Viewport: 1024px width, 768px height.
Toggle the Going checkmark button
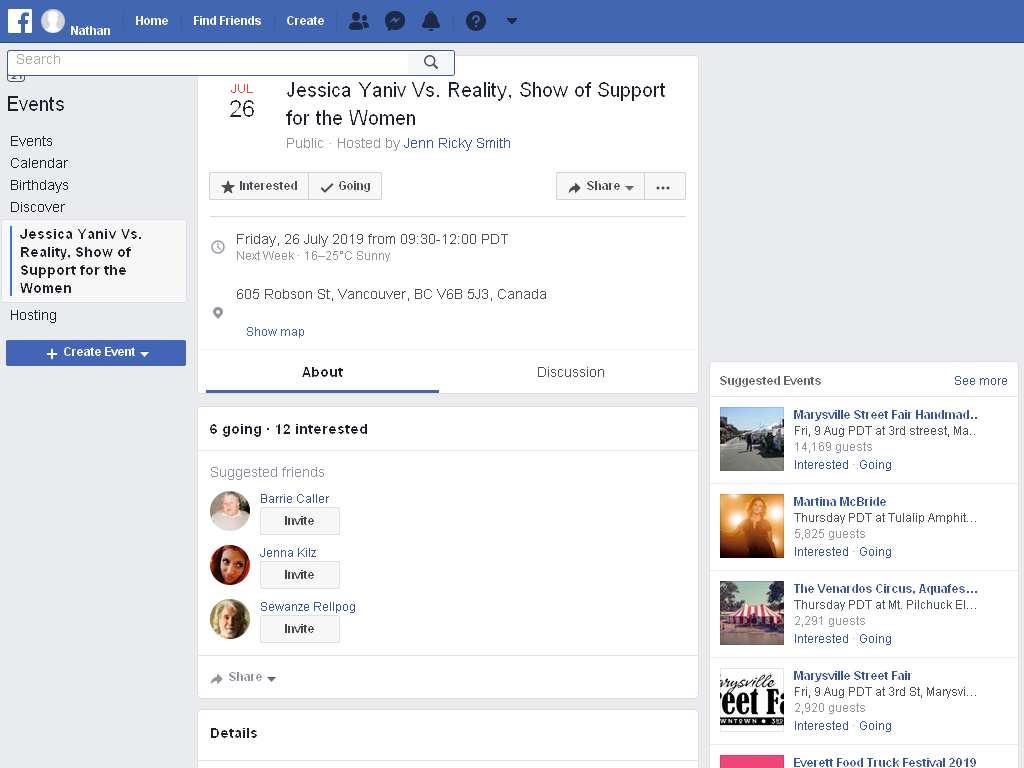pyautogui.click(x=345, y=186)
